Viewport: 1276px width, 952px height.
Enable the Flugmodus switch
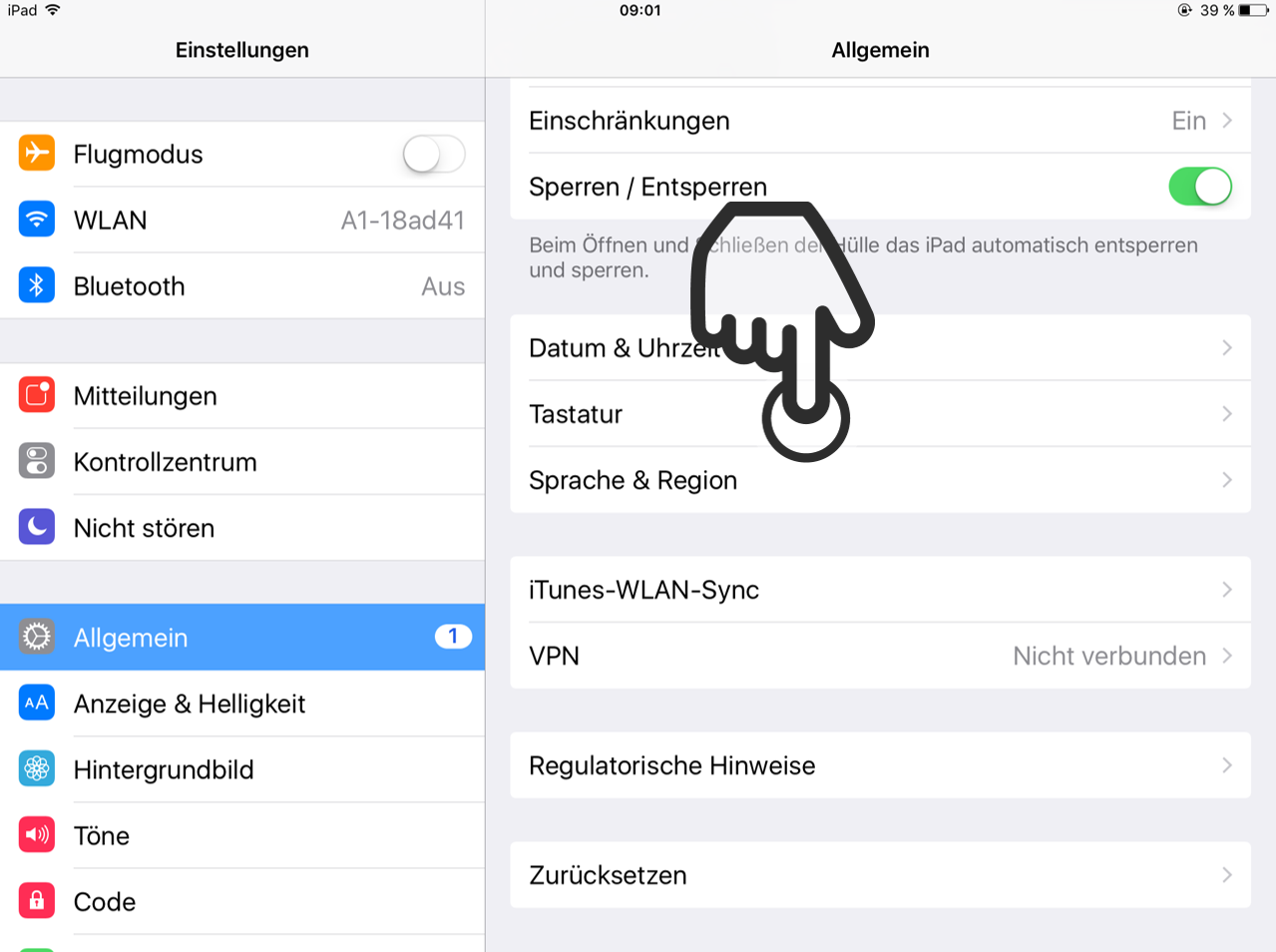pos(434,155)
